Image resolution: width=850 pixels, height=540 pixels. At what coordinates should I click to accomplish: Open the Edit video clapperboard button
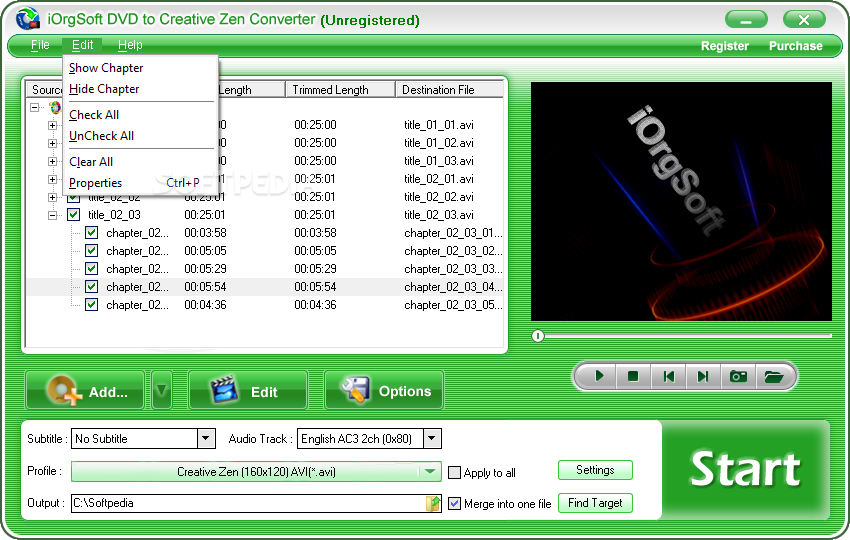point(248,390)
